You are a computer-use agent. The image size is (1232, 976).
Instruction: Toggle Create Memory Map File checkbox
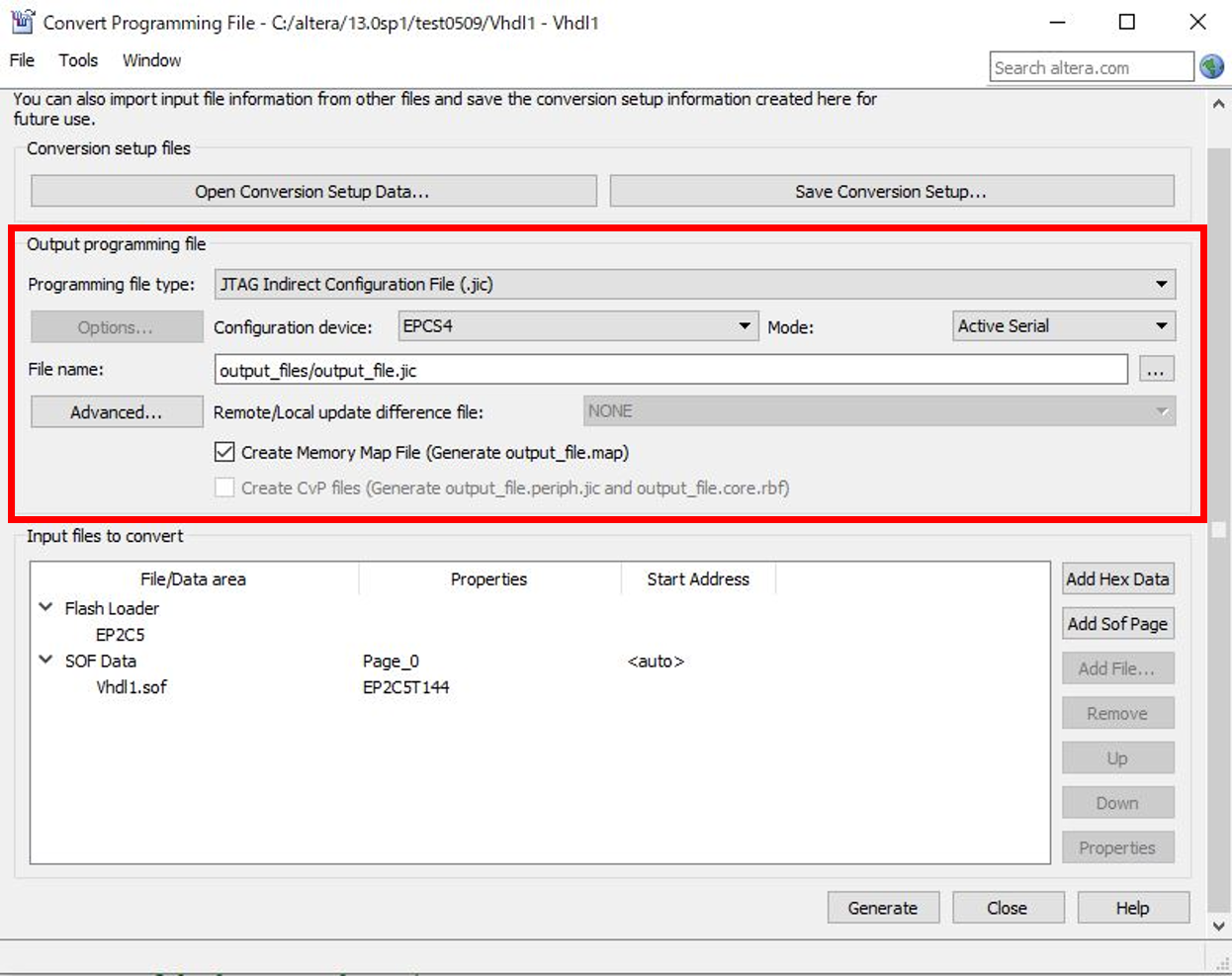coord(225,452)
